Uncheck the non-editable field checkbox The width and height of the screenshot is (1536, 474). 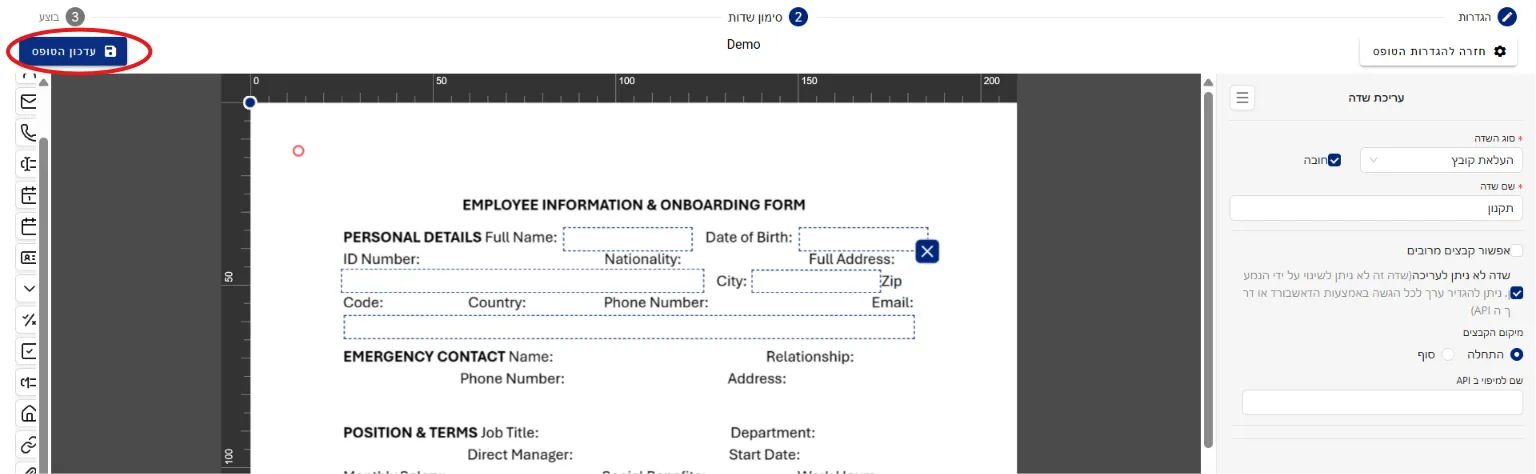click(x=1517, y=293)
